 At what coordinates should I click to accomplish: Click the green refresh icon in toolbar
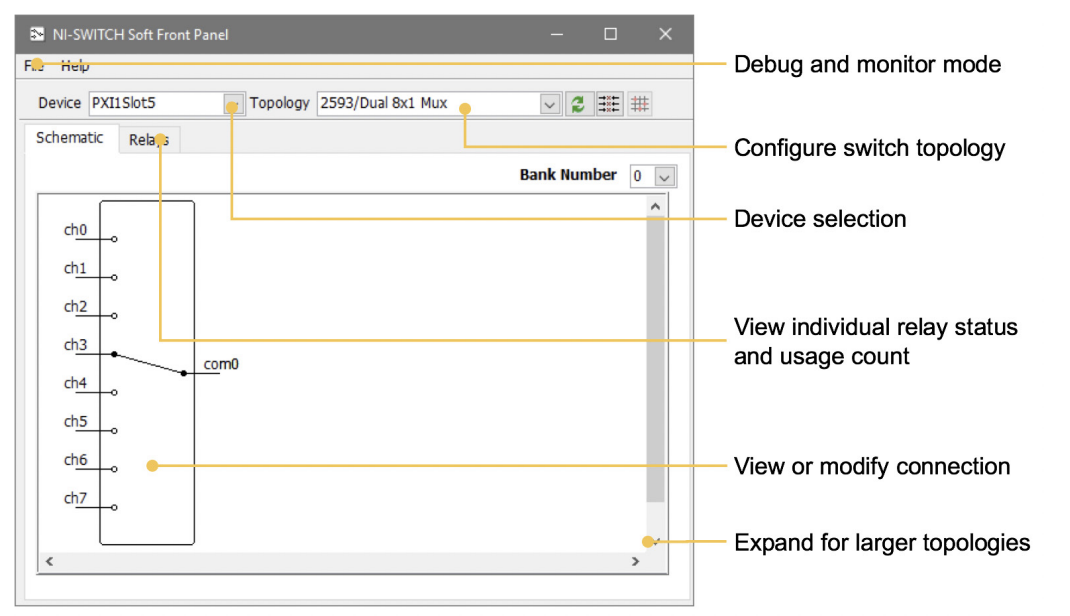(578, 104)
